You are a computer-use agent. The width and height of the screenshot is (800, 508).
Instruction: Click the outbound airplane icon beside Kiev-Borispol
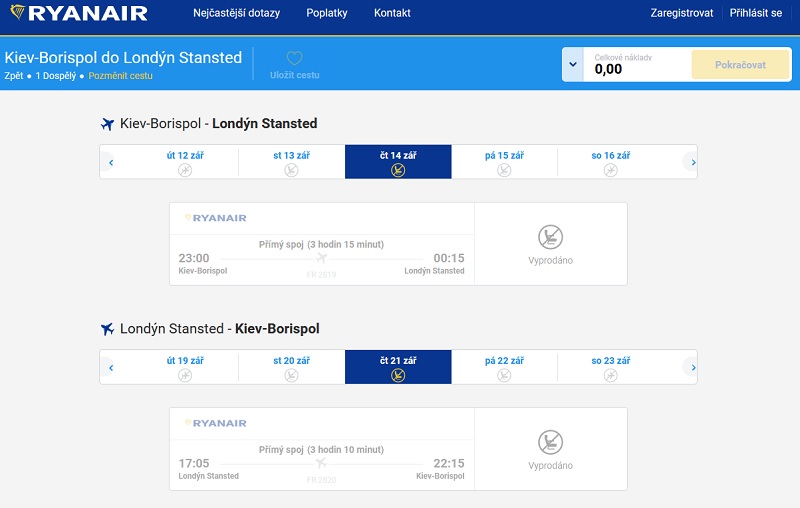coord(107,124)
